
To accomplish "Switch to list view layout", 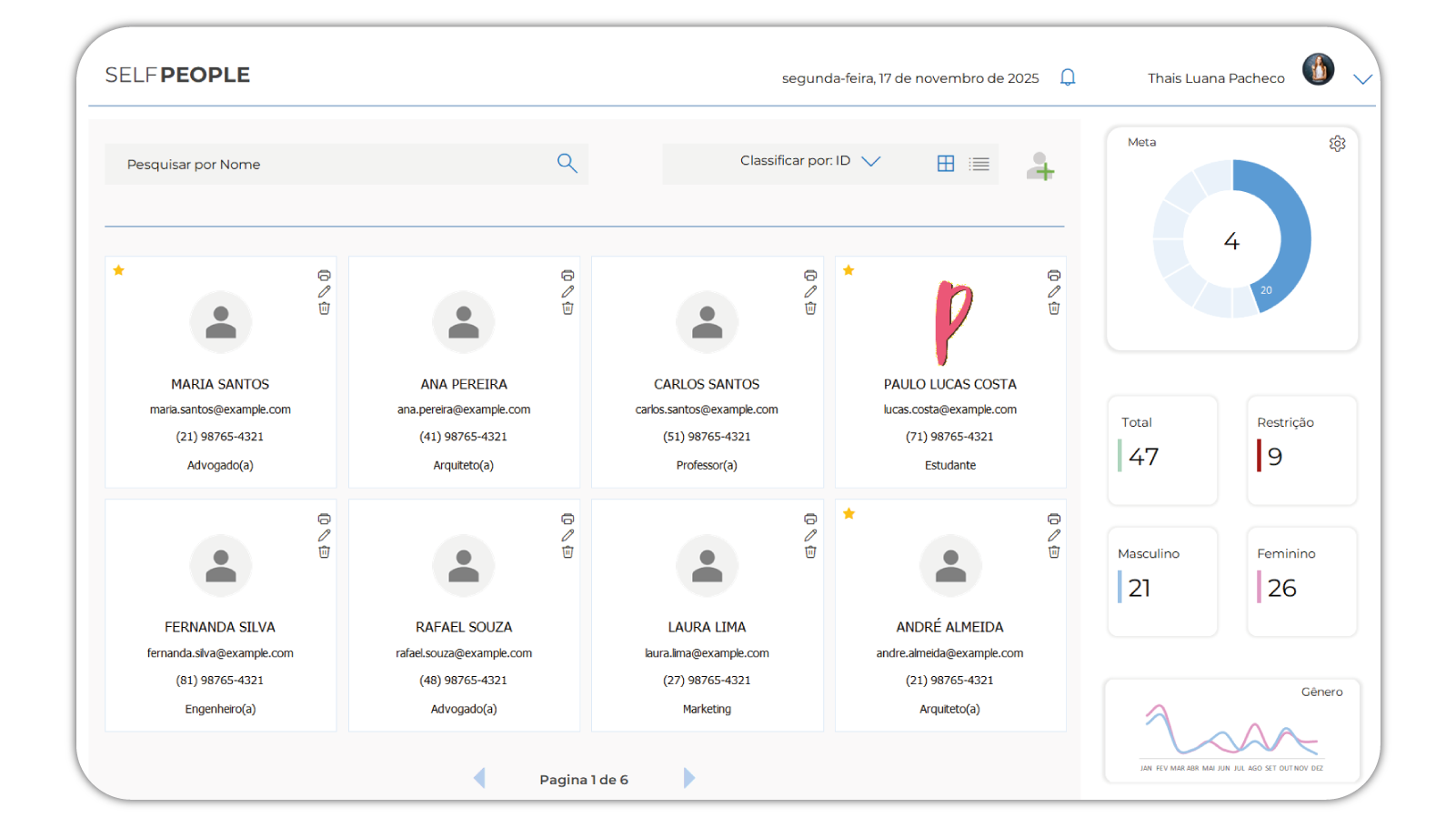I will [x=979, y=164].
